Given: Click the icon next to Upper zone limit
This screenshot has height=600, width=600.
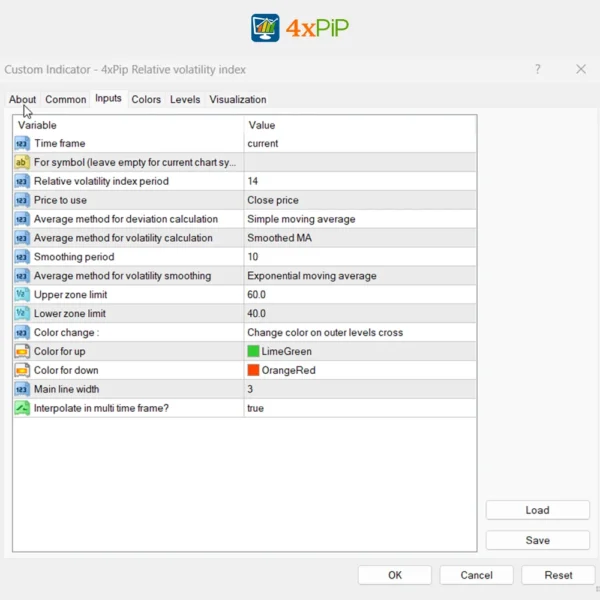Looking at the screenshot, I should click(x=22, y=294).
